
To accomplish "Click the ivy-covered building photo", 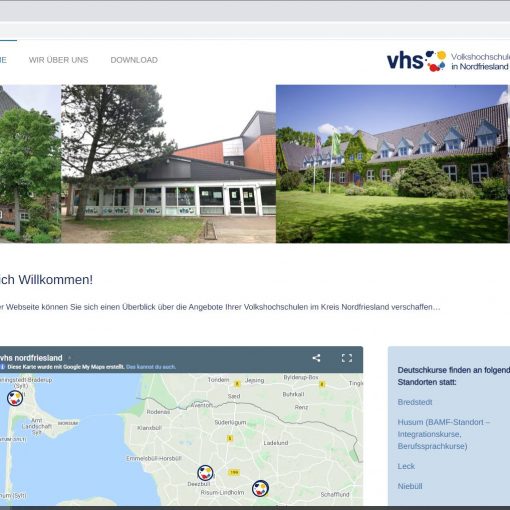I will click(x=392, y=164).
